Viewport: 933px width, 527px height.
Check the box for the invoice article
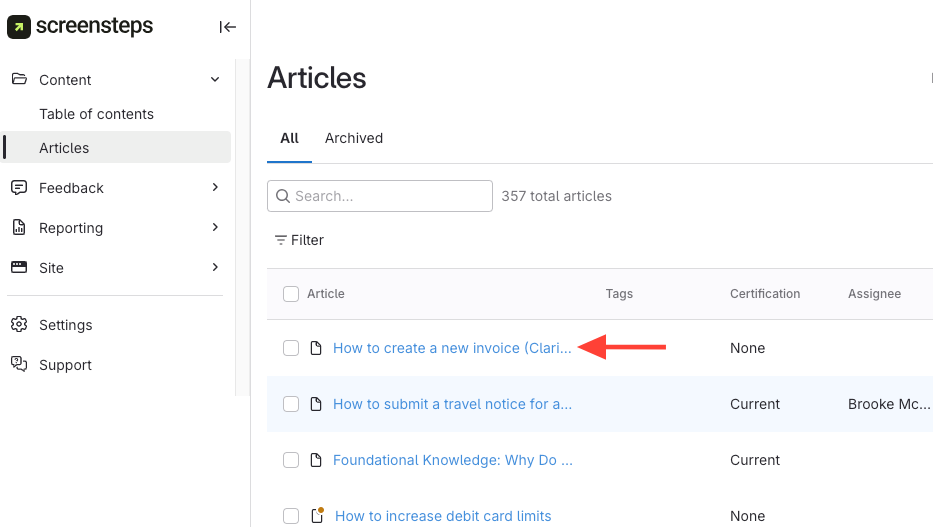tap(291, 348)
